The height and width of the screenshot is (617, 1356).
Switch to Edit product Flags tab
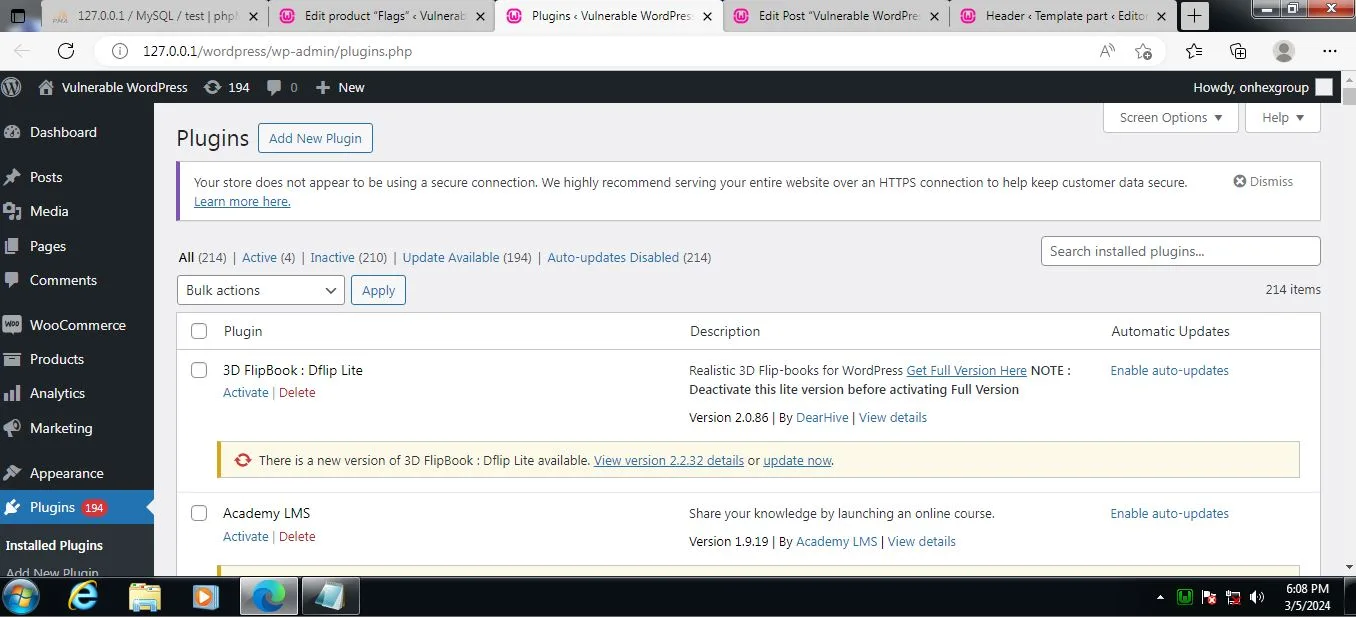pos(382,16)
